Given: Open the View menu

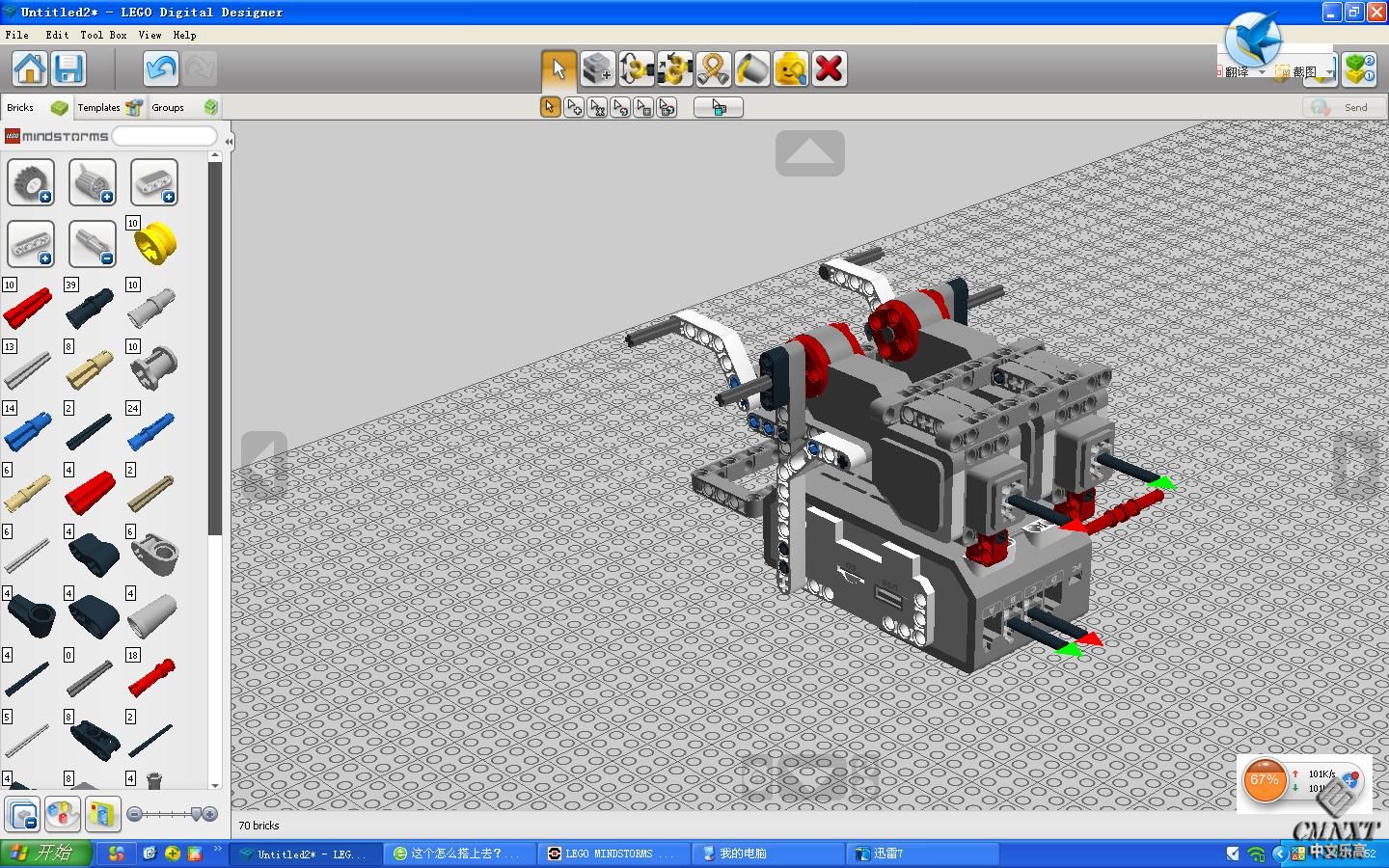Looking at the screenshot, I should tap(150, 35).
